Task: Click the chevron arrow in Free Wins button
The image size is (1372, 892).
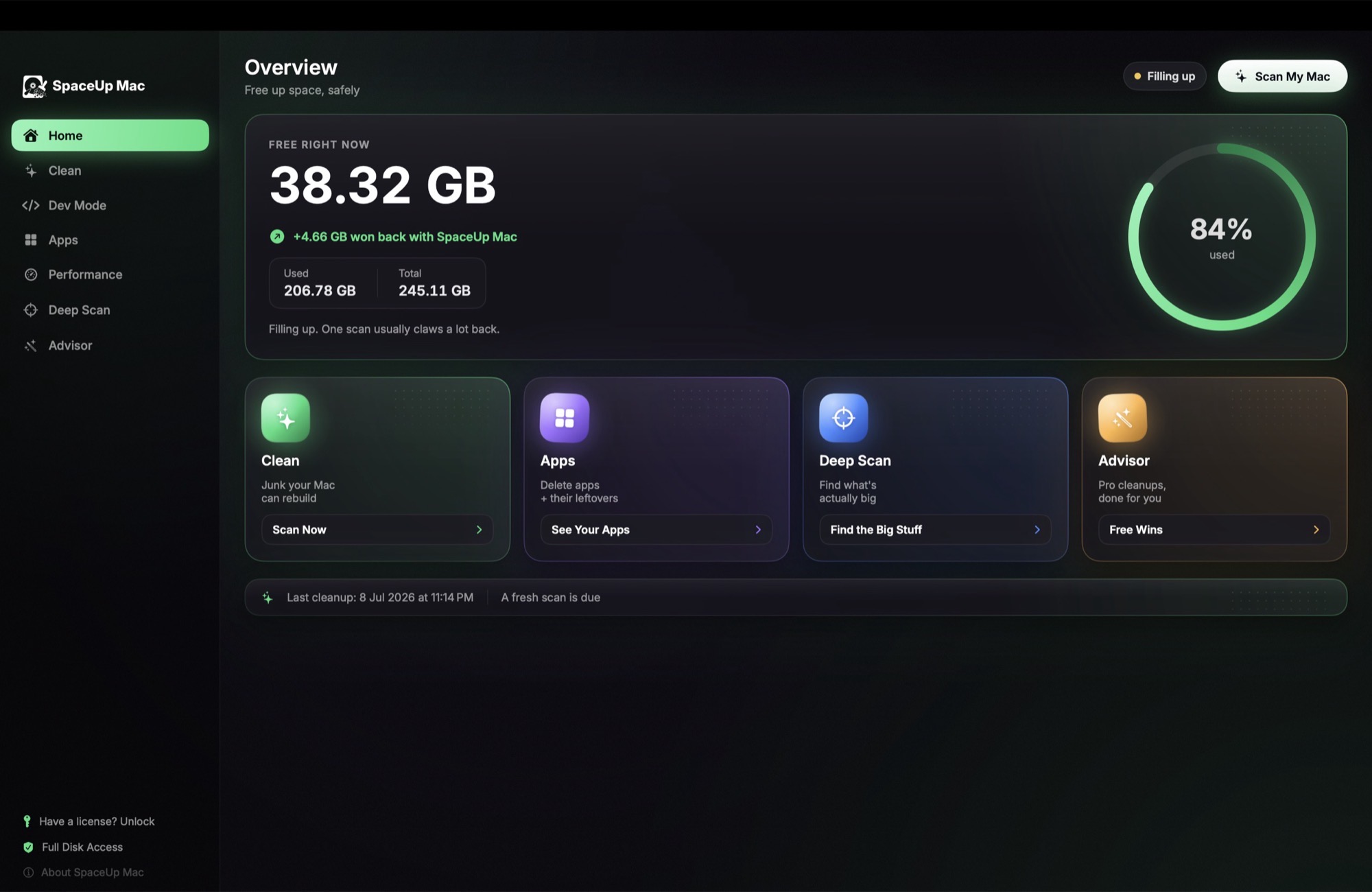Action: (x=1316, y=530)
